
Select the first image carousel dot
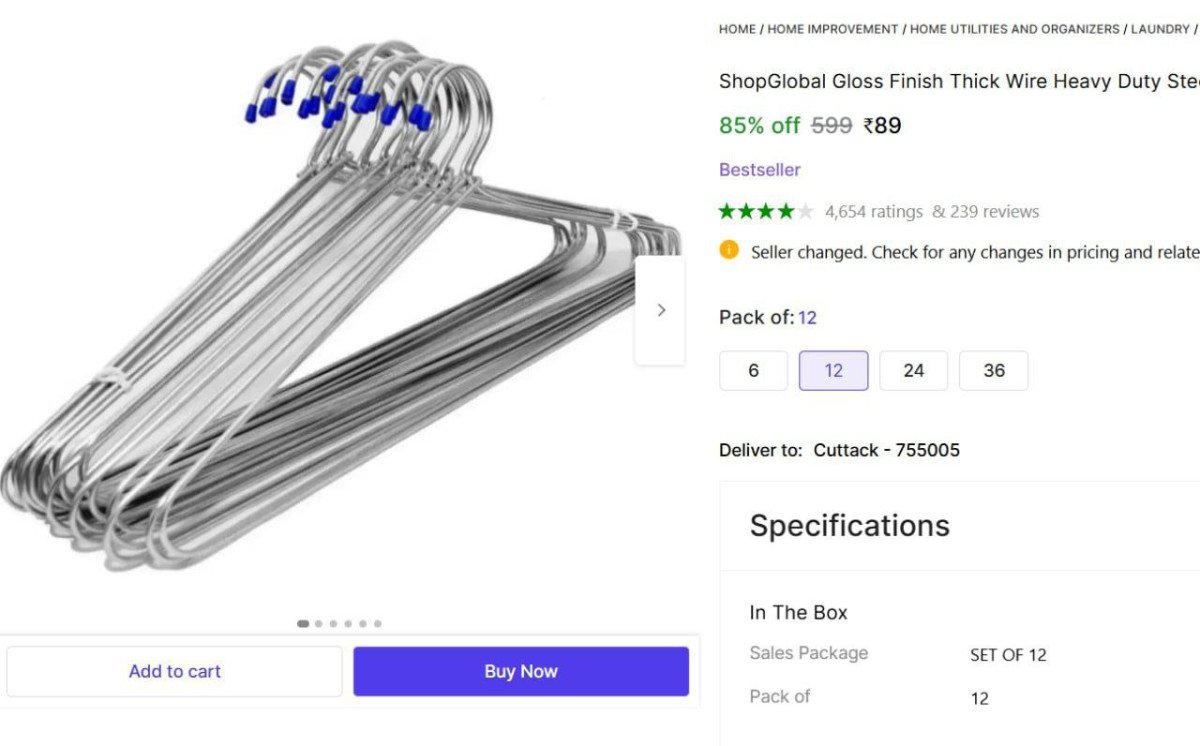[x=303, y=624]
